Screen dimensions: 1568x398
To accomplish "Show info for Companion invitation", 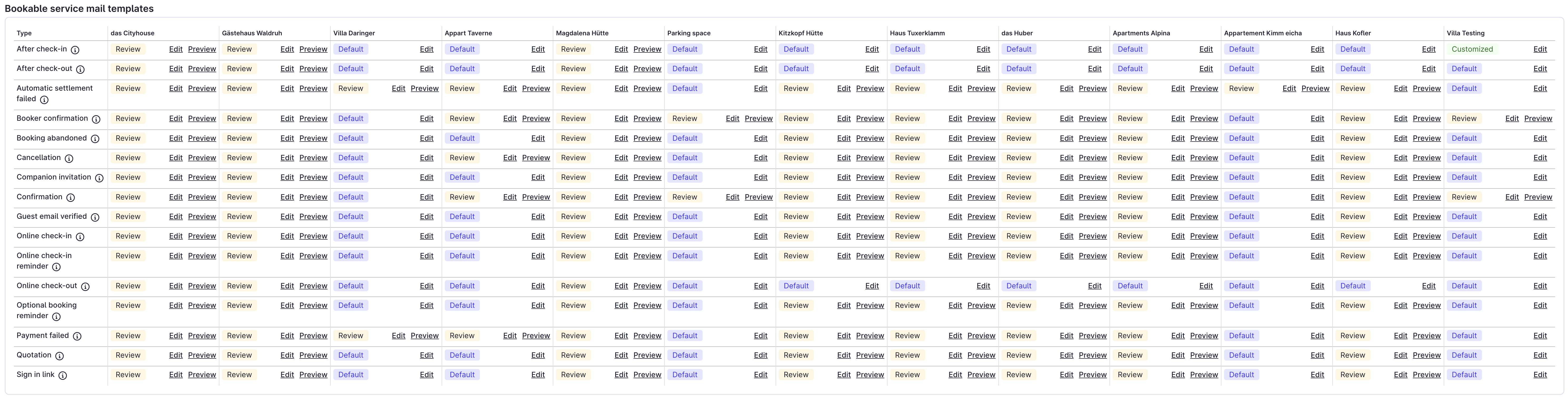I will 99,178.
